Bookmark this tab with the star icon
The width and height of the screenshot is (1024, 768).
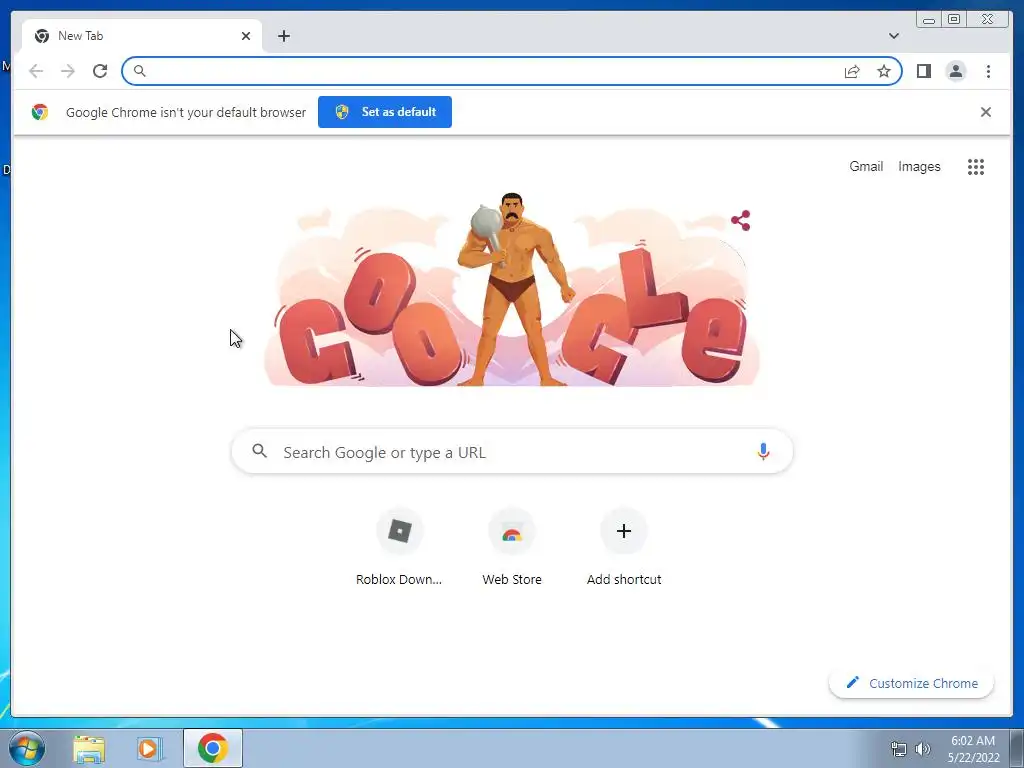(x=884, y=71)
